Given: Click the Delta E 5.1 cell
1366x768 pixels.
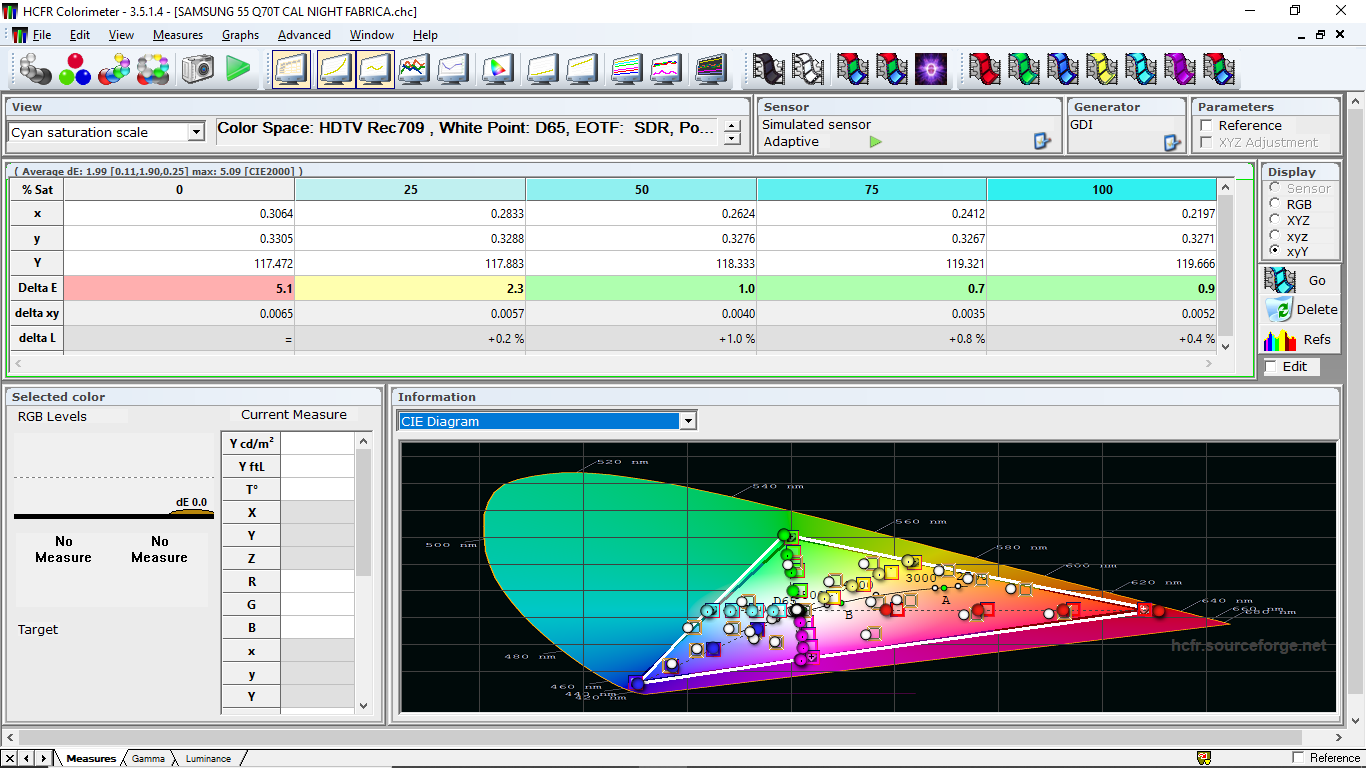Looking at the screenshot, I should pyautogui.click(x=180, y=288).
